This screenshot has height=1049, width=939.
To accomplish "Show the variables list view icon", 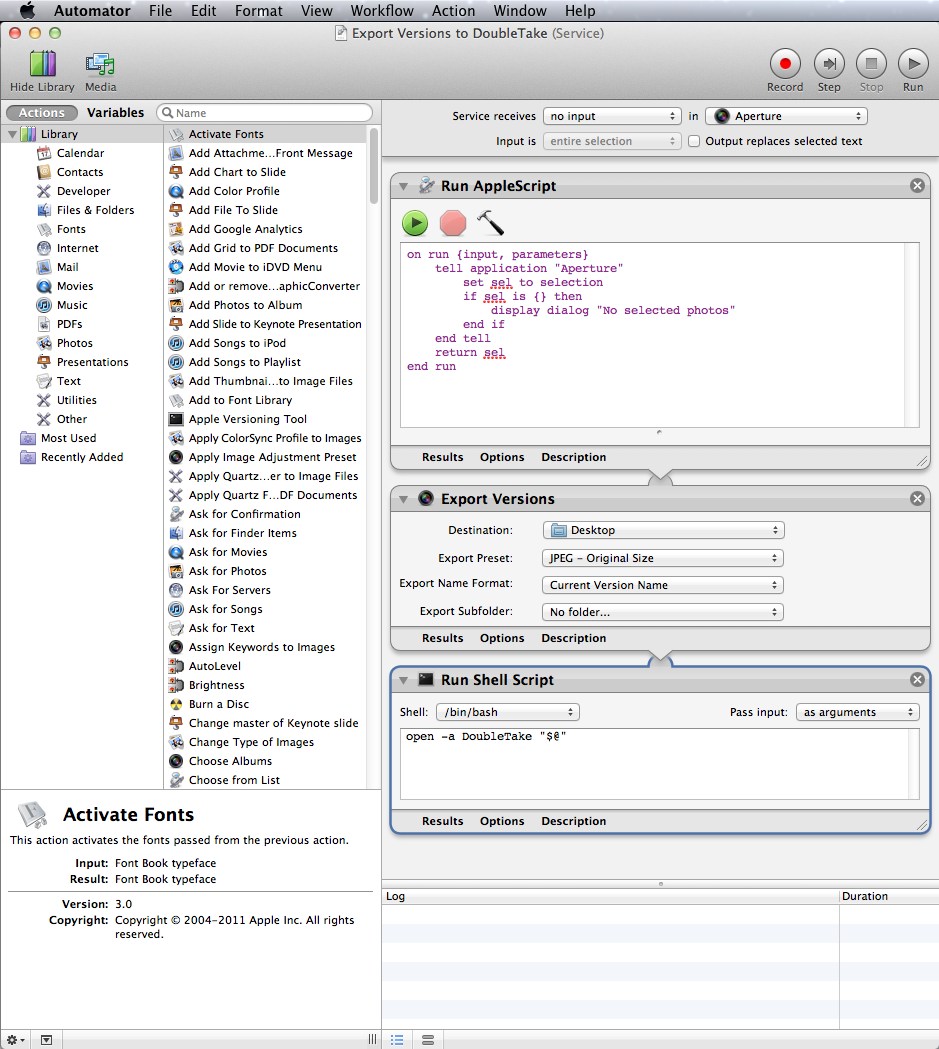I will tap(428, 1040).
